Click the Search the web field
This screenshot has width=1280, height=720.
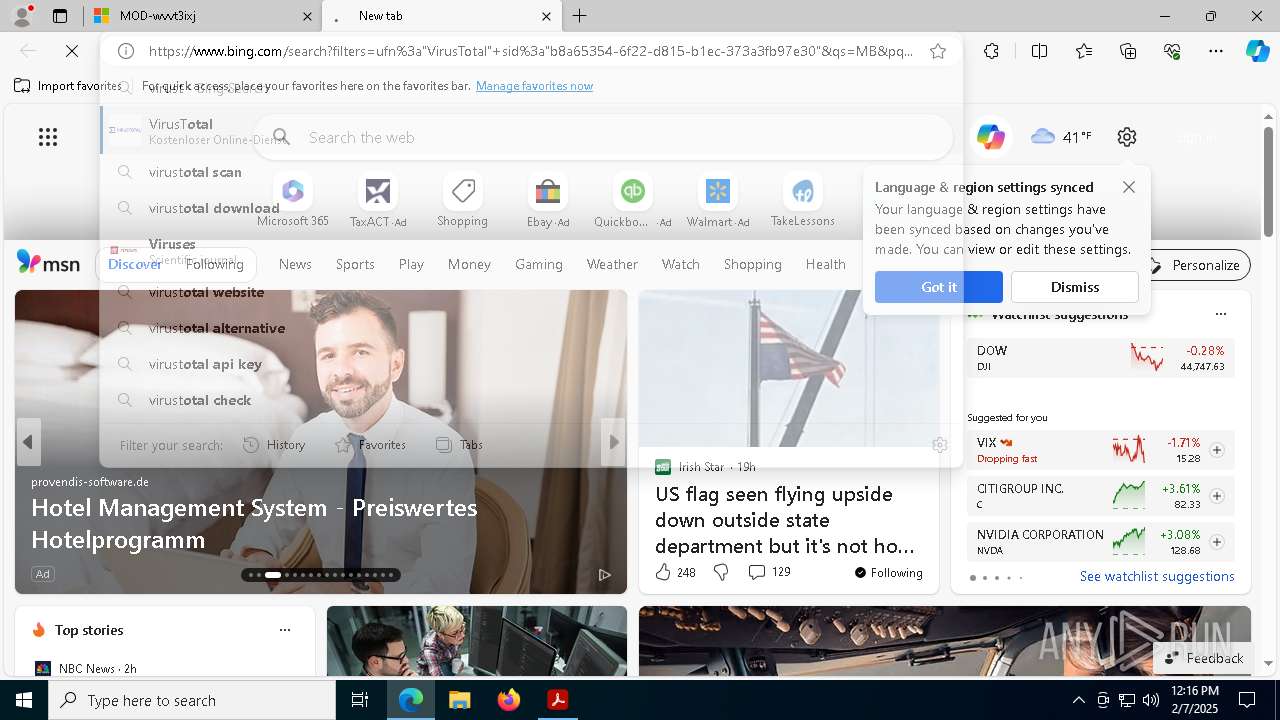(605, 137)
